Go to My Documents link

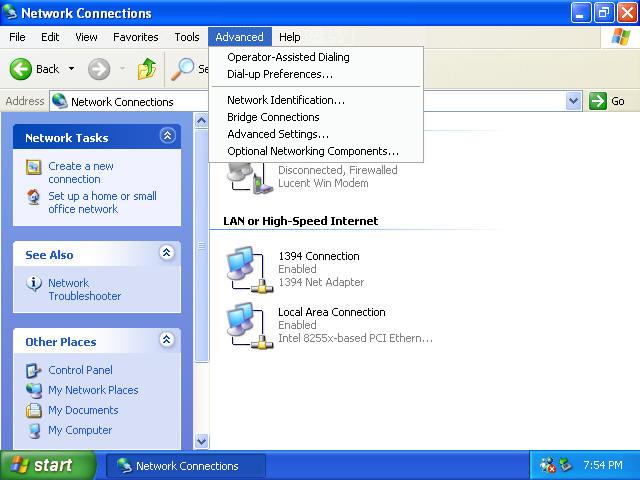(83, 410)
